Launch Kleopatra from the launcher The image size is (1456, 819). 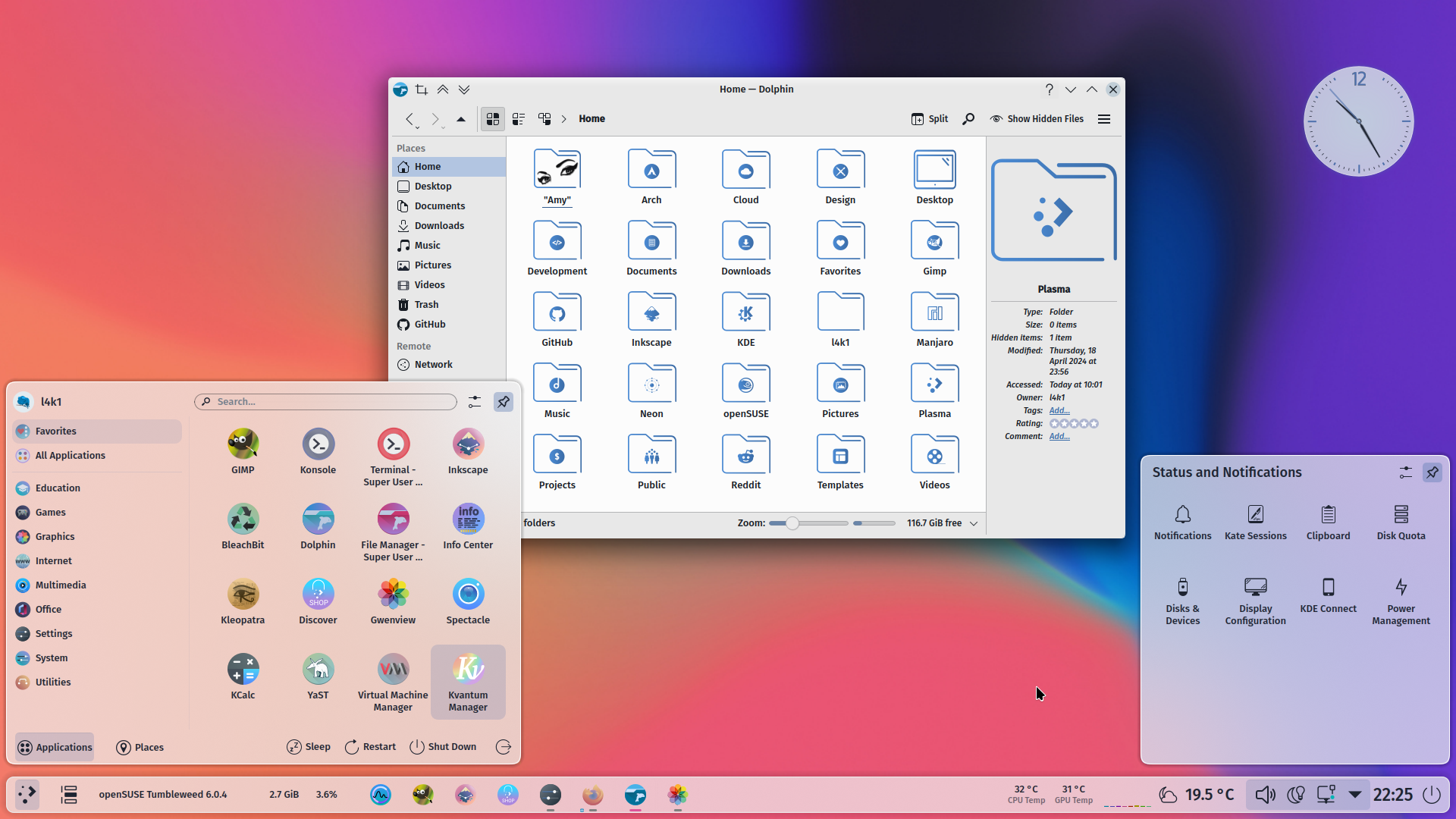(x=243, y=602)
